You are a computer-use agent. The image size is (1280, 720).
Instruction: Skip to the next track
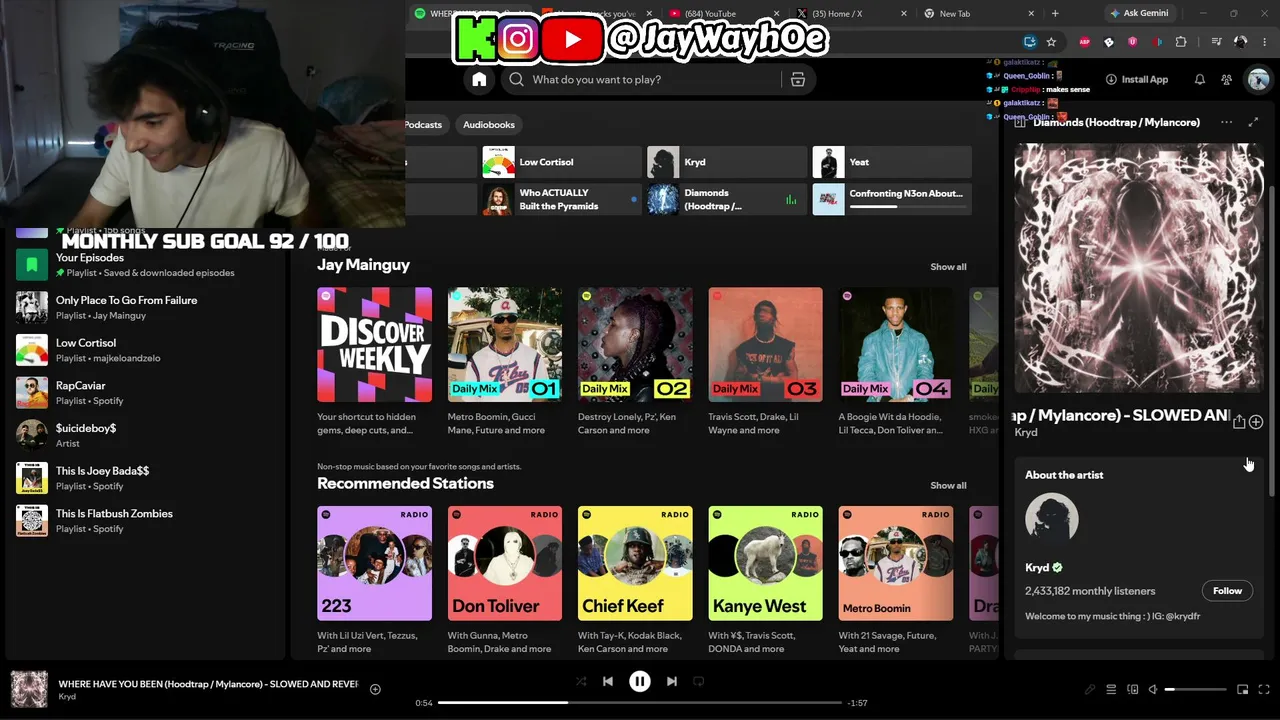pyautogui.click(x=672, y=681)
